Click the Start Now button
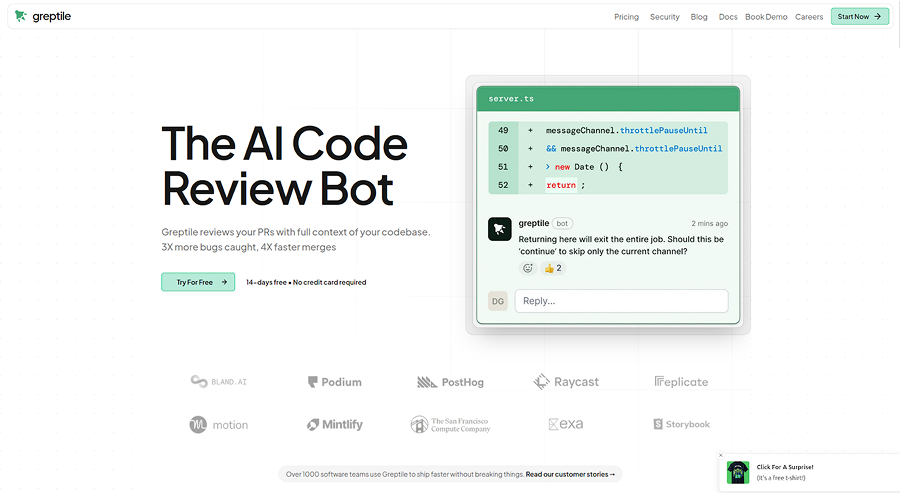The width and height of the screenshot is (900, 493). tap(860, 17)
